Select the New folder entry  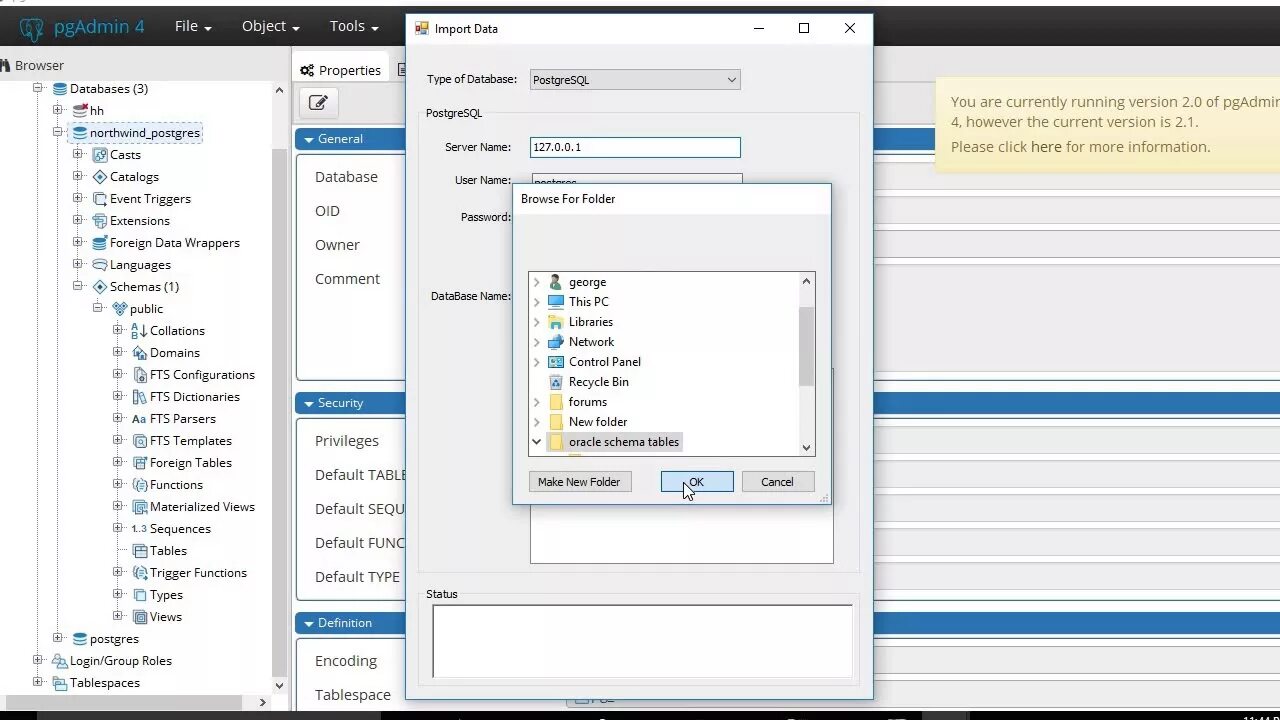(x=598, y=422)
